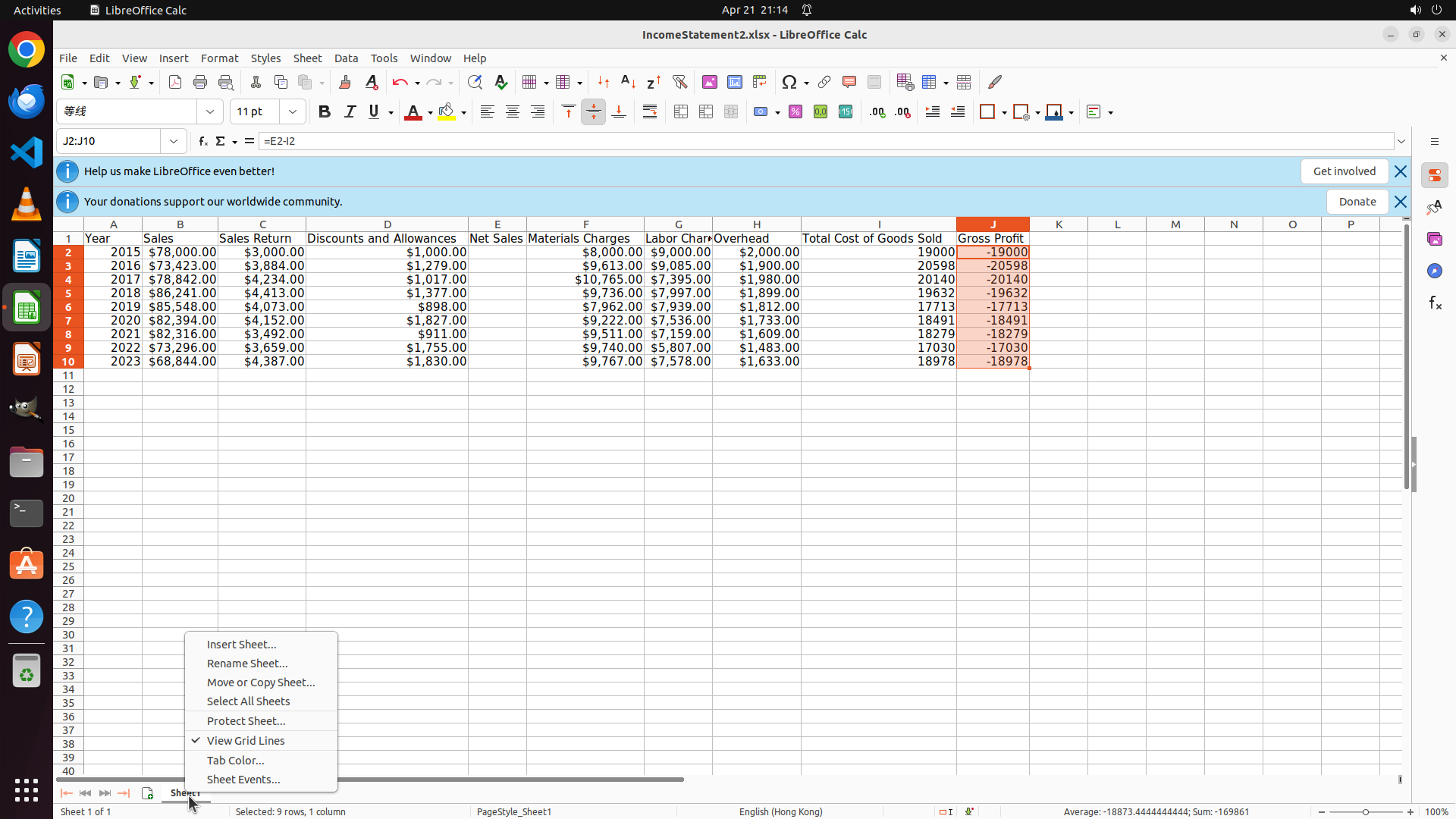1456x819 pixels.
Task: Expand the Name Box dropdown arrow
Action: (x=174, y=141)
